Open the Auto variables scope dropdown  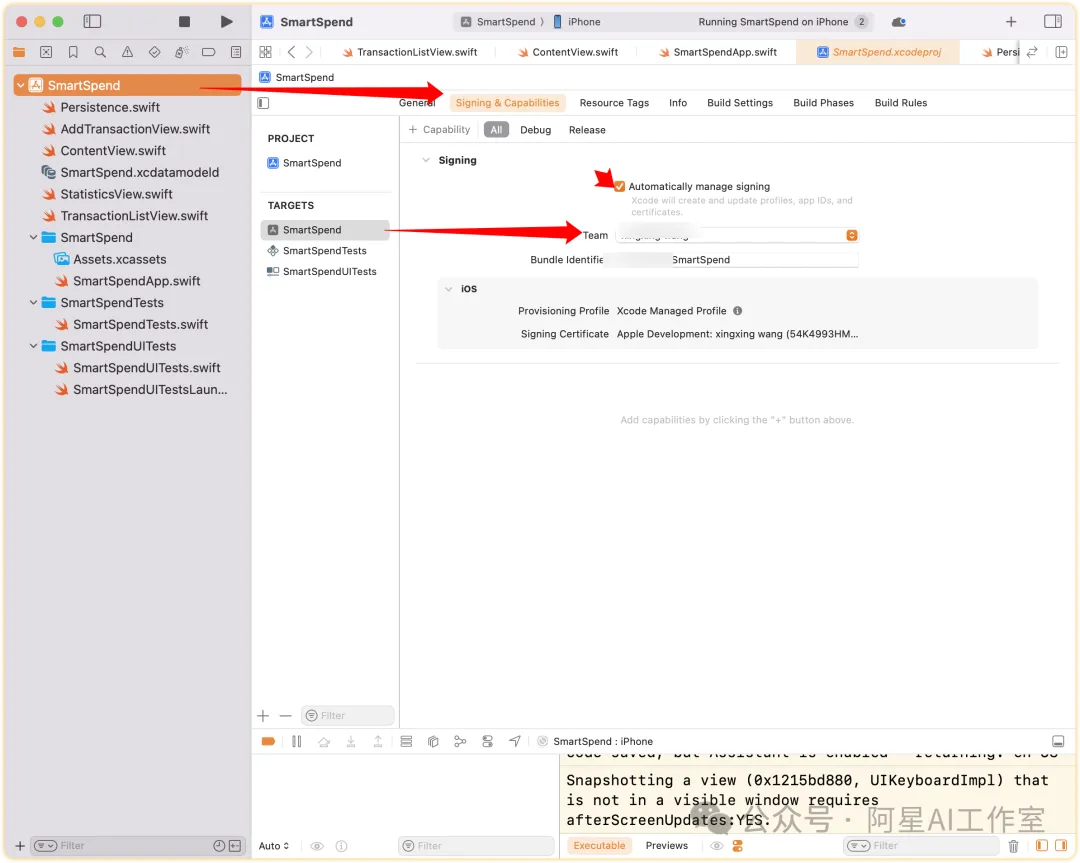274,846
